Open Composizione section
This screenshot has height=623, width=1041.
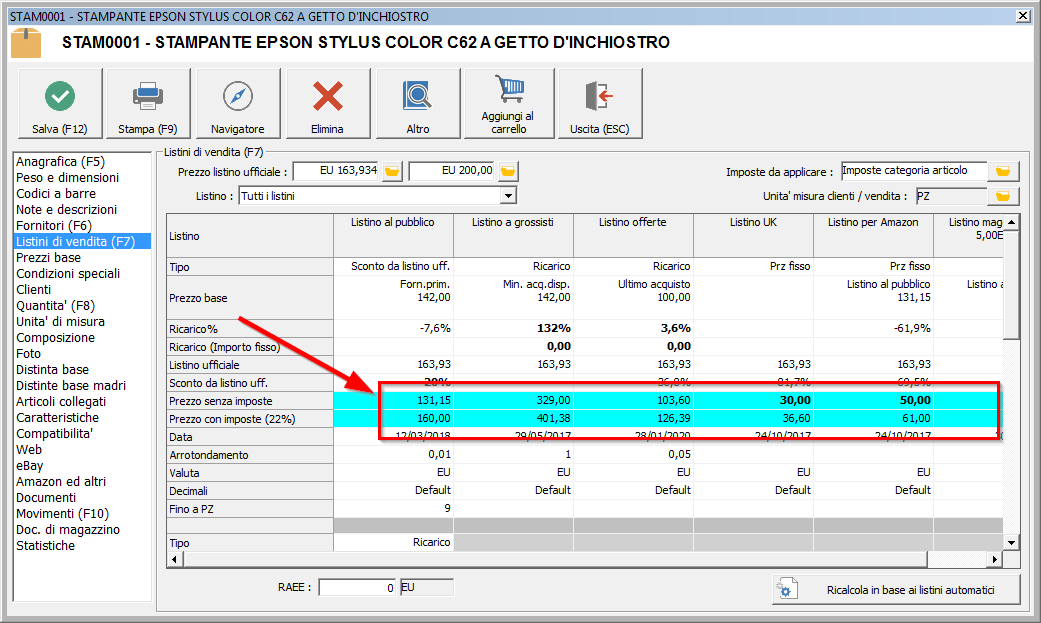pos(55,337)
